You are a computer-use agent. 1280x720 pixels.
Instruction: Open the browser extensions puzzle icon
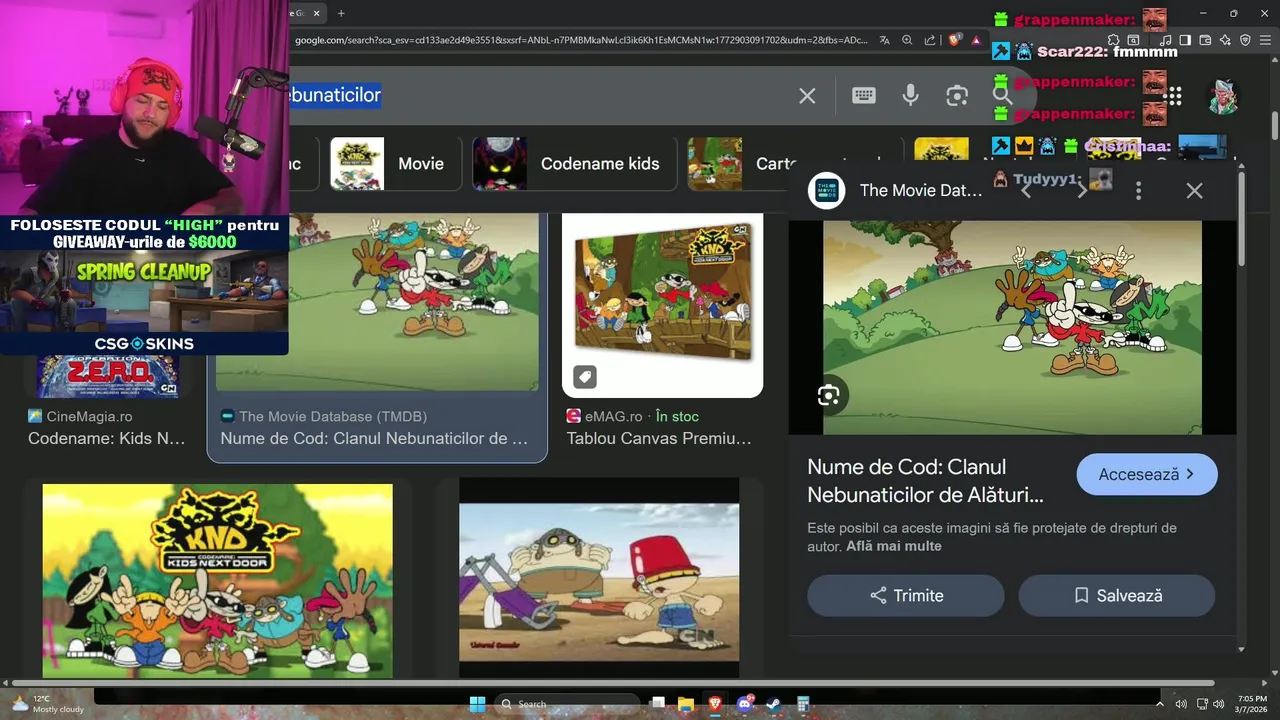coord(1113,40)
